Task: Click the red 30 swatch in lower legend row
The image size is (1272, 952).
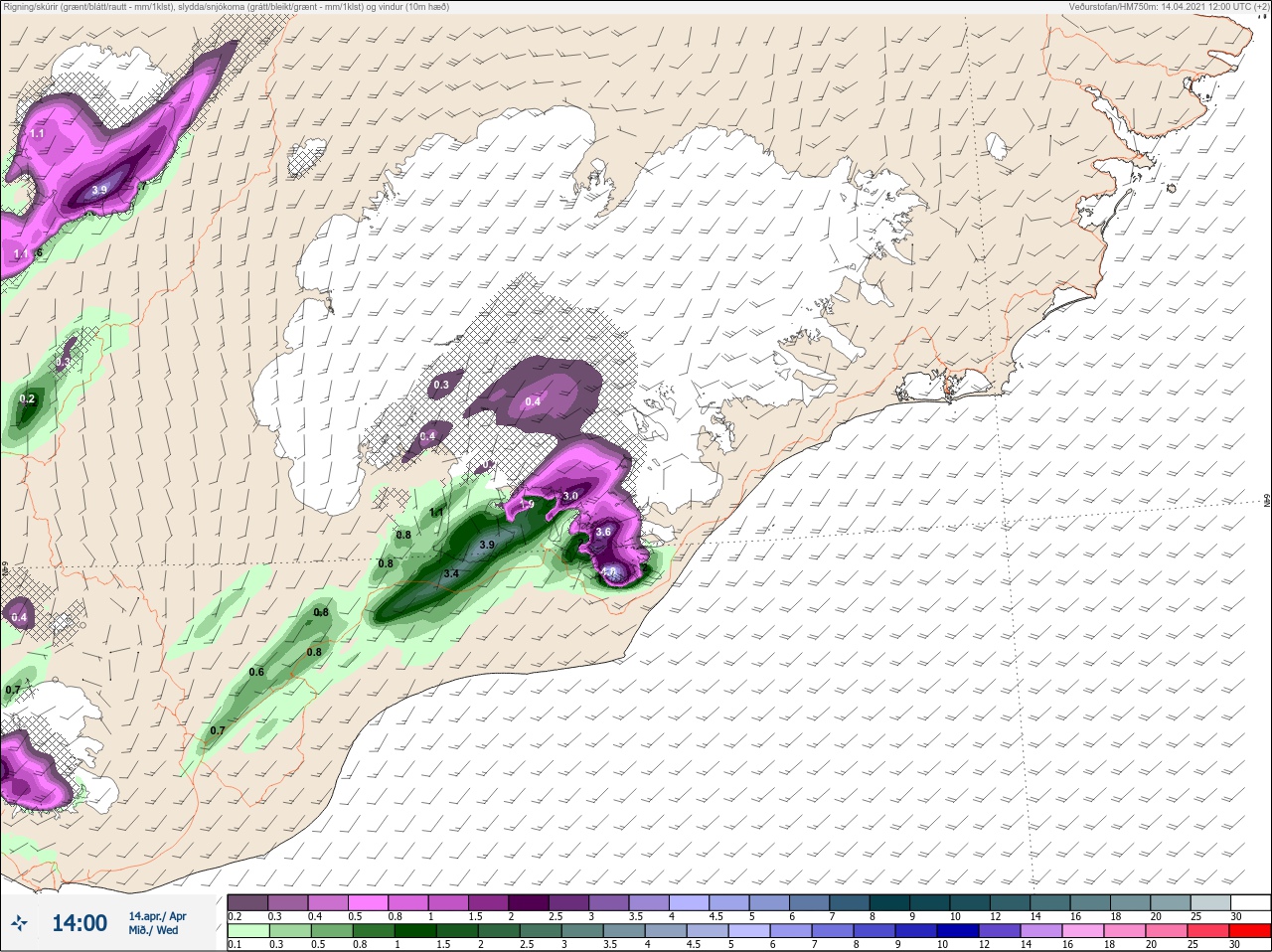Action: 1250,930
